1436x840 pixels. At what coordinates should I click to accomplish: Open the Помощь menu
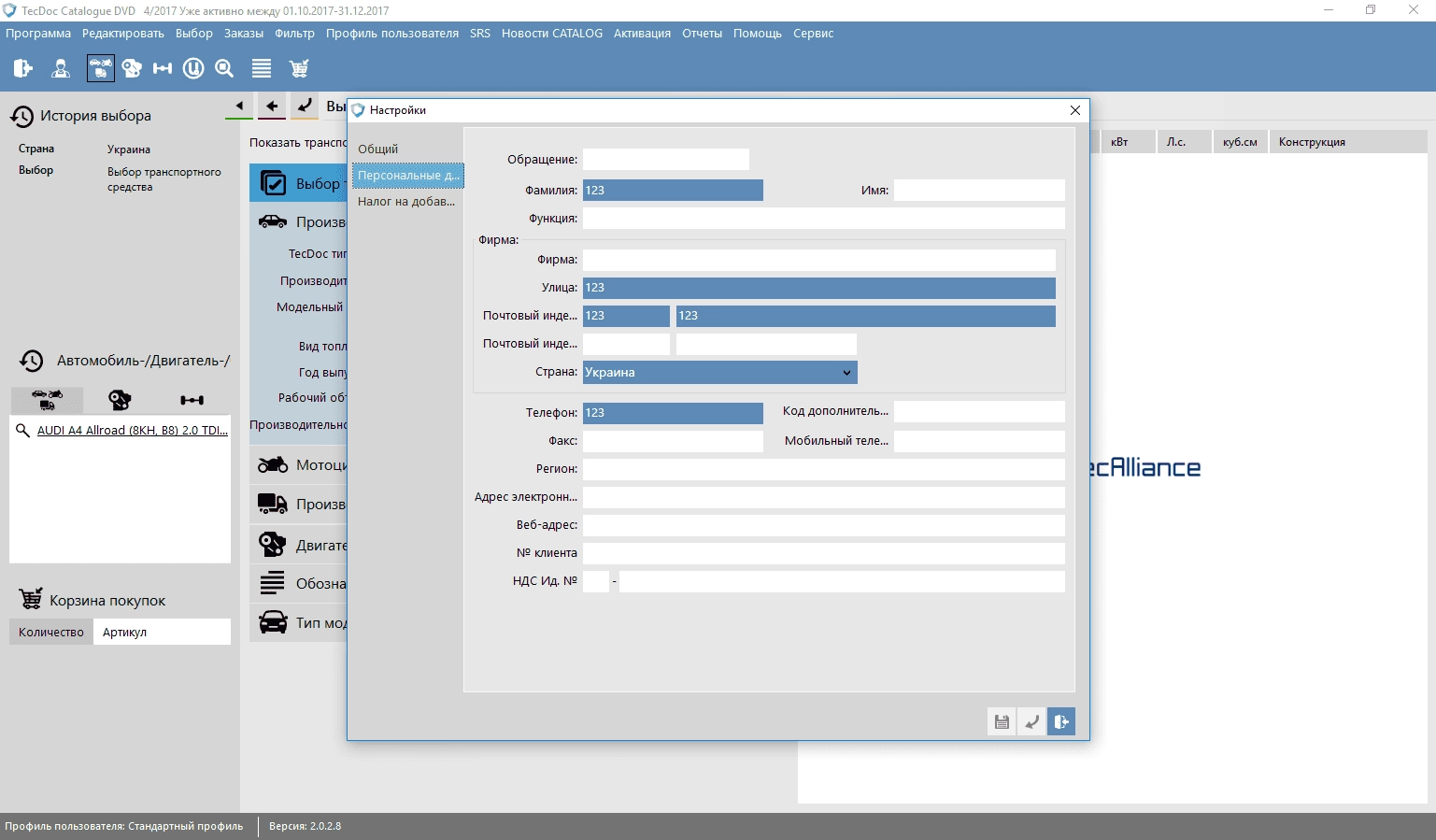tap(758, 34)
